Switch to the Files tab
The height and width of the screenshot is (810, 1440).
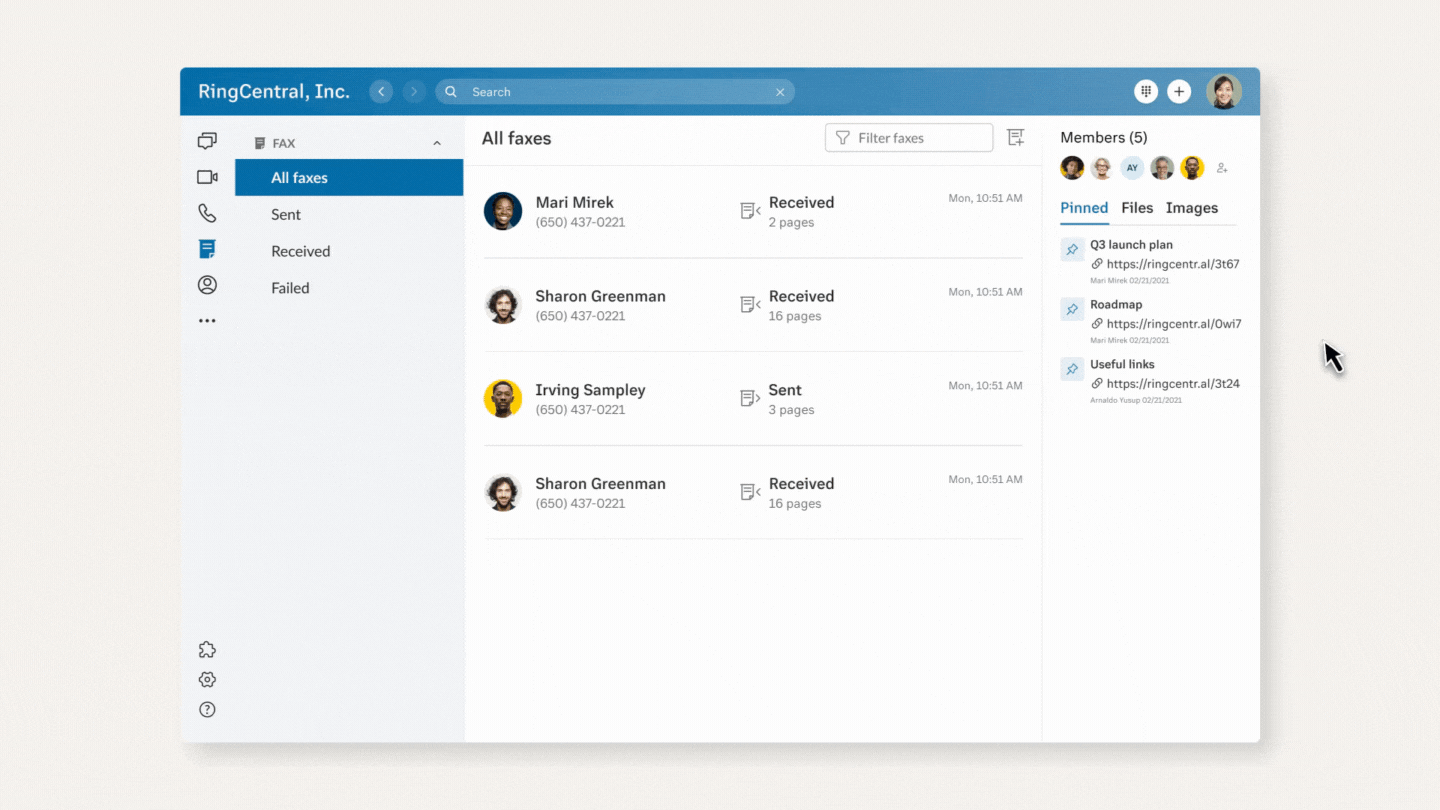1137,208
